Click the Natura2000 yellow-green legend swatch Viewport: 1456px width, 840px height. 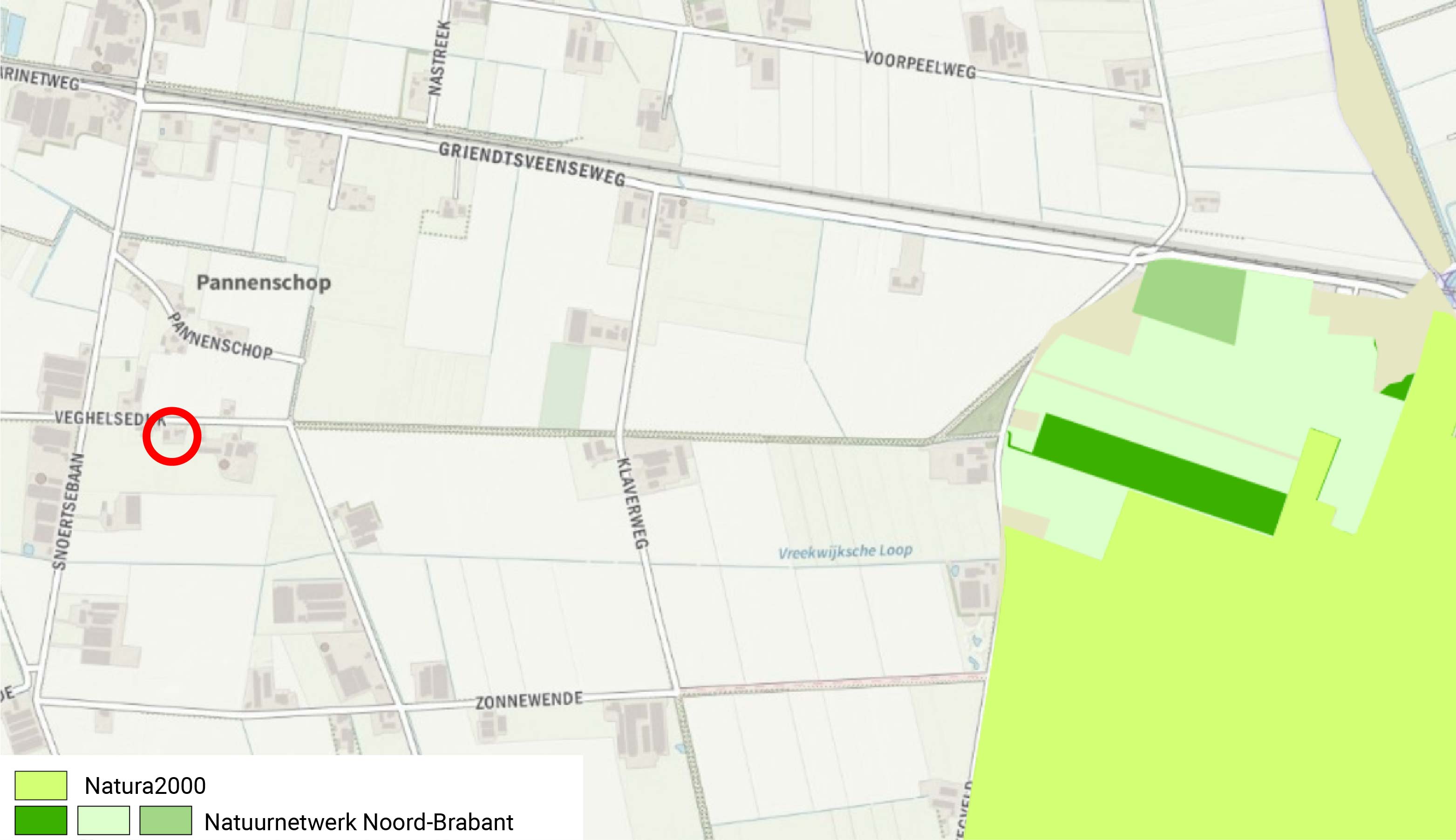click(41, 785)
